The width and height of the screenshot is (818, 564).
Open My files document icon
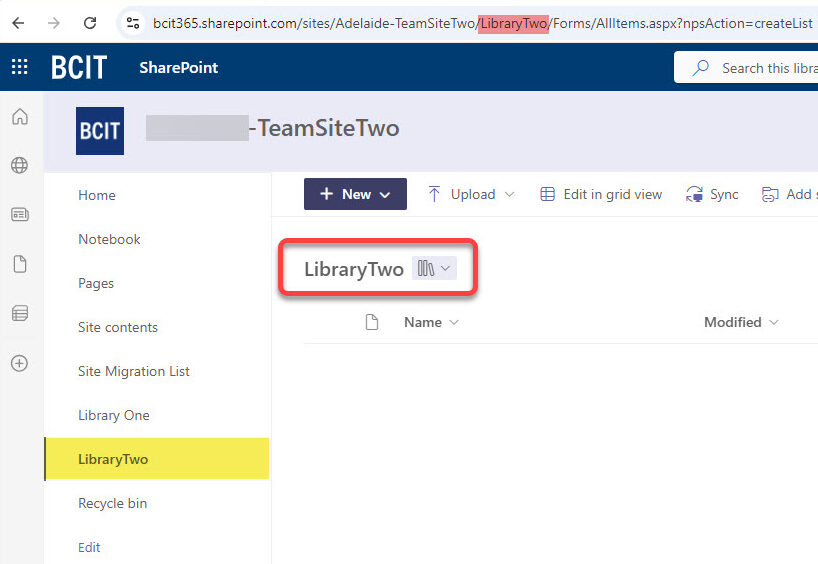pos(20,264)
